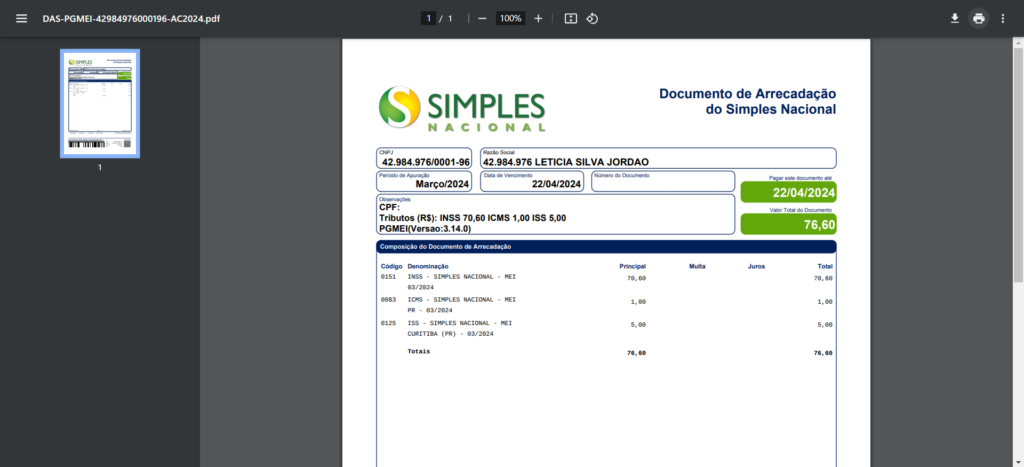Image resolution: width=1024 pixels, height=467 pixels.
Task: Print the DAS document
Action: click(x=978, y=18)
